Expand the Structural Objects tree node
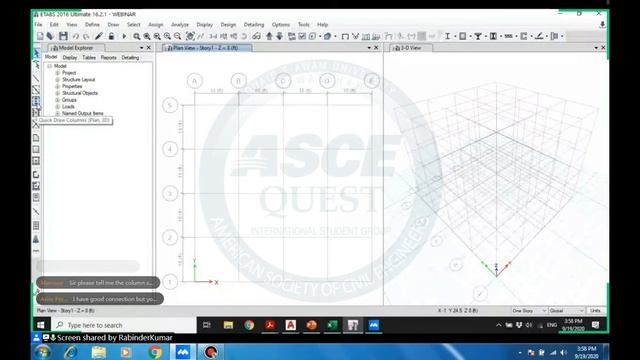 58,93
